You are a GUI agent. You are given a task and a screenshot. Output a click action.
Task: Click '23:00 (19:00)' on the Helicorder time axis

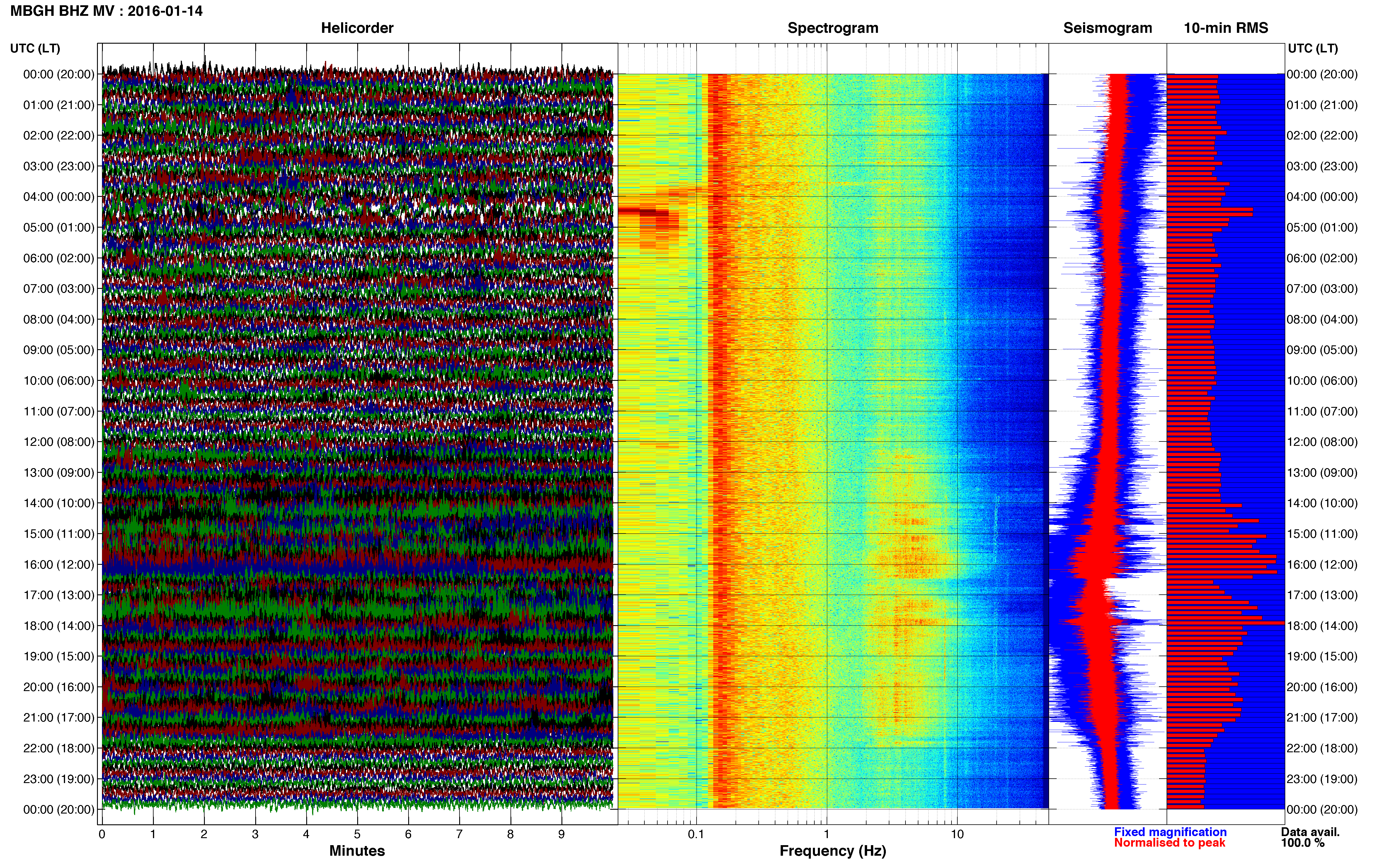point(59,779)
